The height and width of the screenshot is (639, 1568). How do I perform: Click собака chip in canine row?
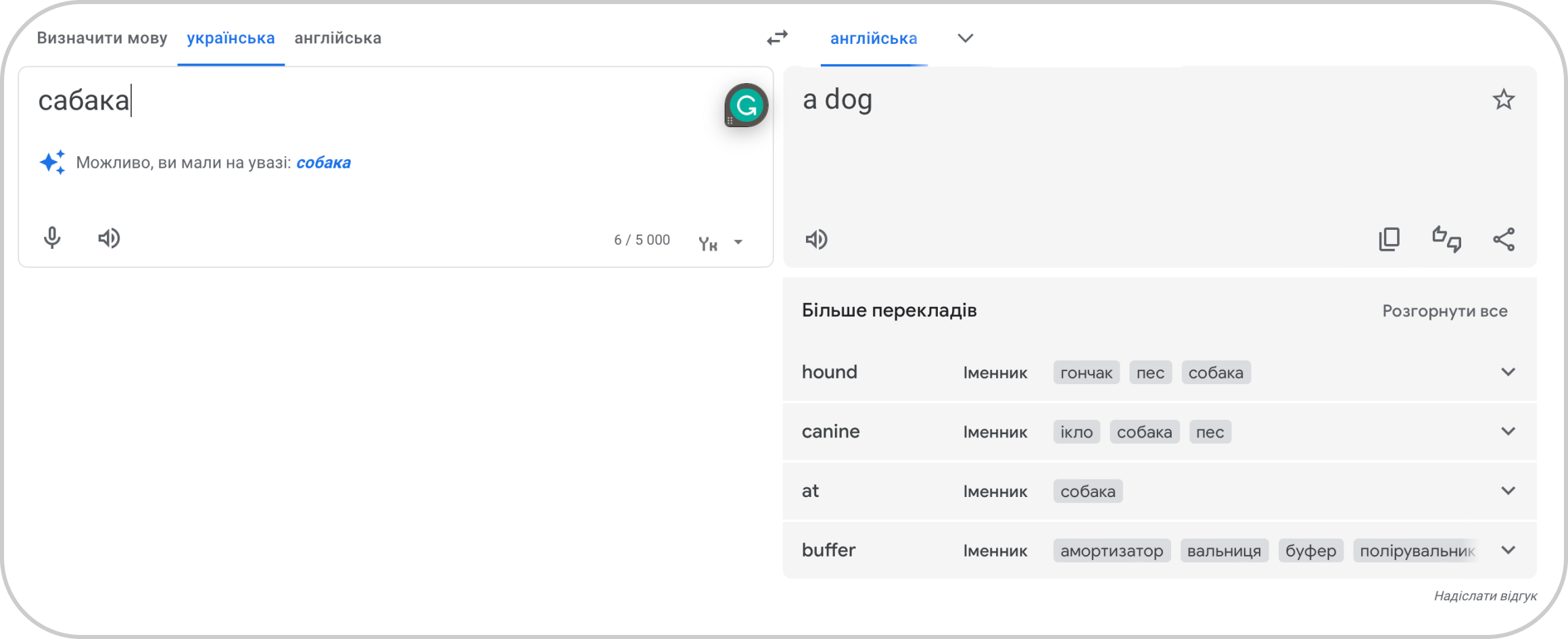pyautogui.click(x=1144, y=432)
